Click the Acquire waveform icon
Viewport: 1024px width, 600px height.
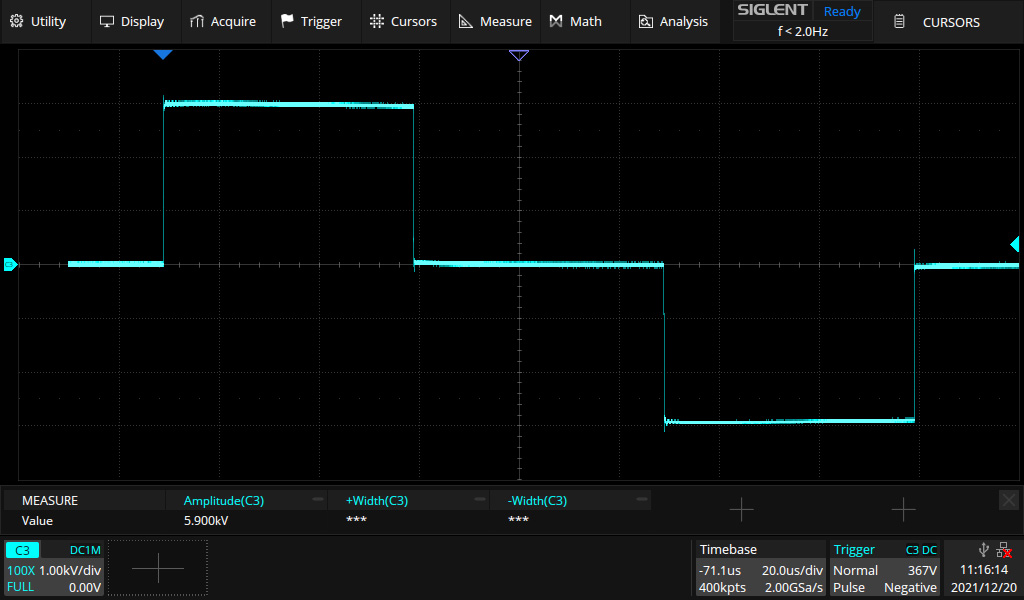[x=197, y=22]
